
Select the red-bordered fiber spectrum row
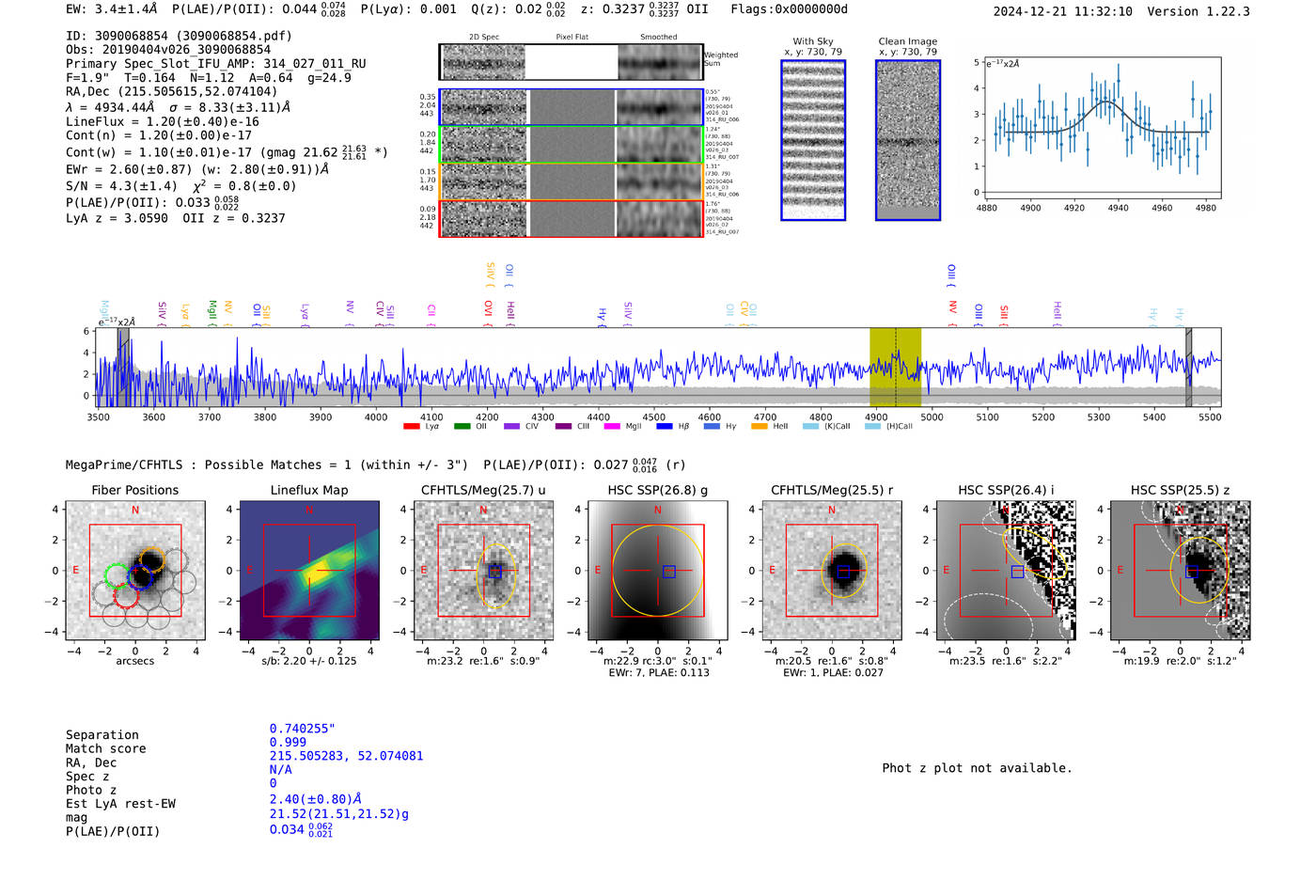[x=571, y=218]
